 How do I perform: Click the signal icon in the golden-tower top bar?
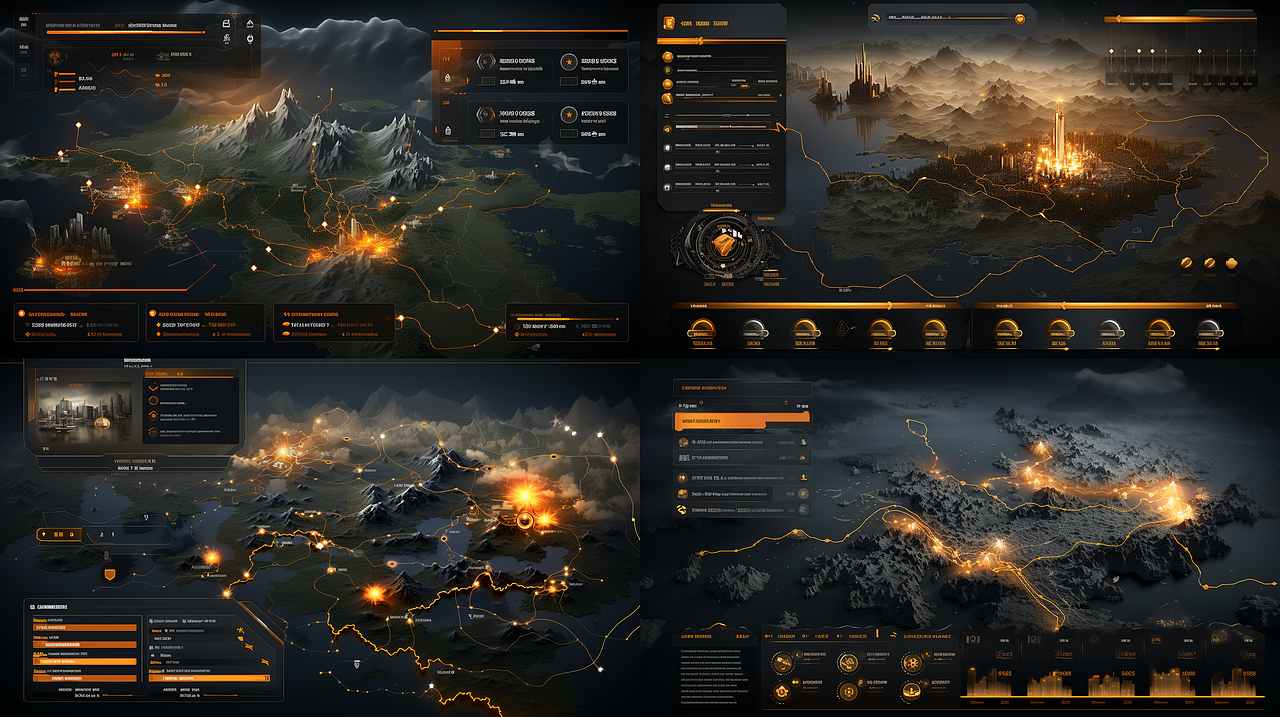876,17
